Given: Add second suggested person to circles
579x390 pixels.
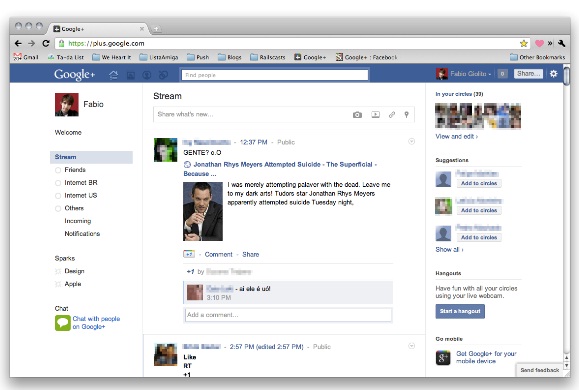Looking at the screenshot, I should click(x=479, y=210).
